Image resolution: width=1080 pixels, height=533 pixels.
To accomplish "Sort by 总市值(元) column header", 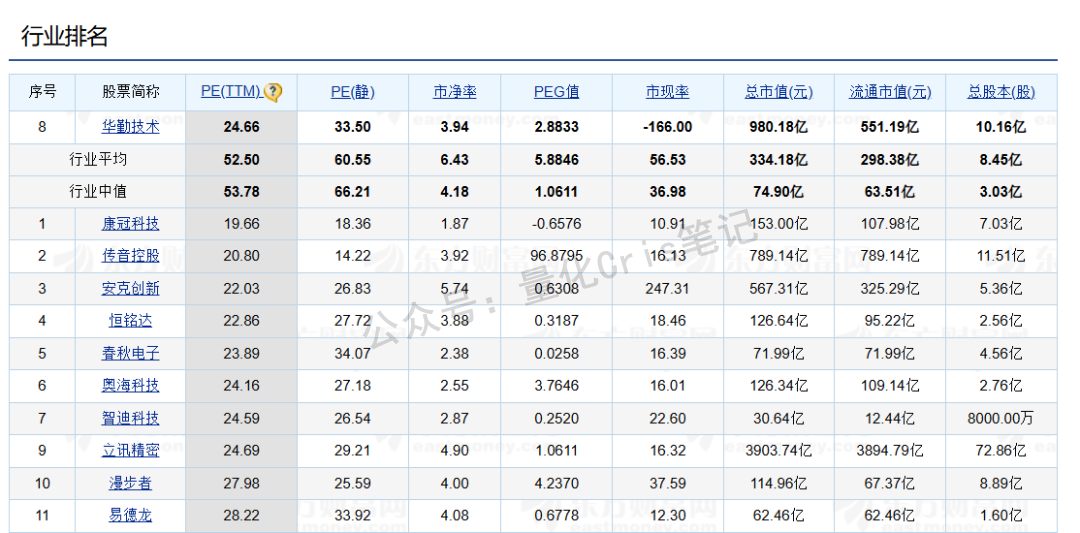I will pos(779,92).
